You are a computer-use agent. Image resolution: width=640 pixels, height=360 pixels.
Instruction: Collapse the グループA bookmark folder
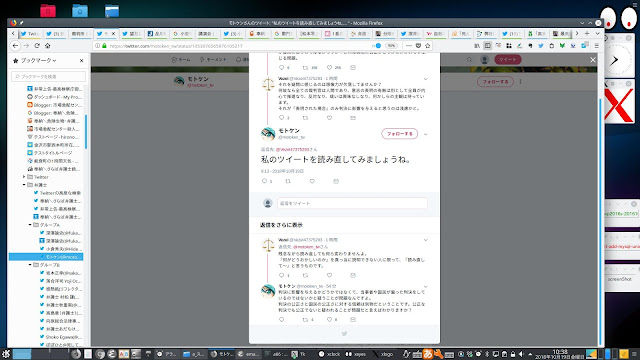click(x=30, y=224)
